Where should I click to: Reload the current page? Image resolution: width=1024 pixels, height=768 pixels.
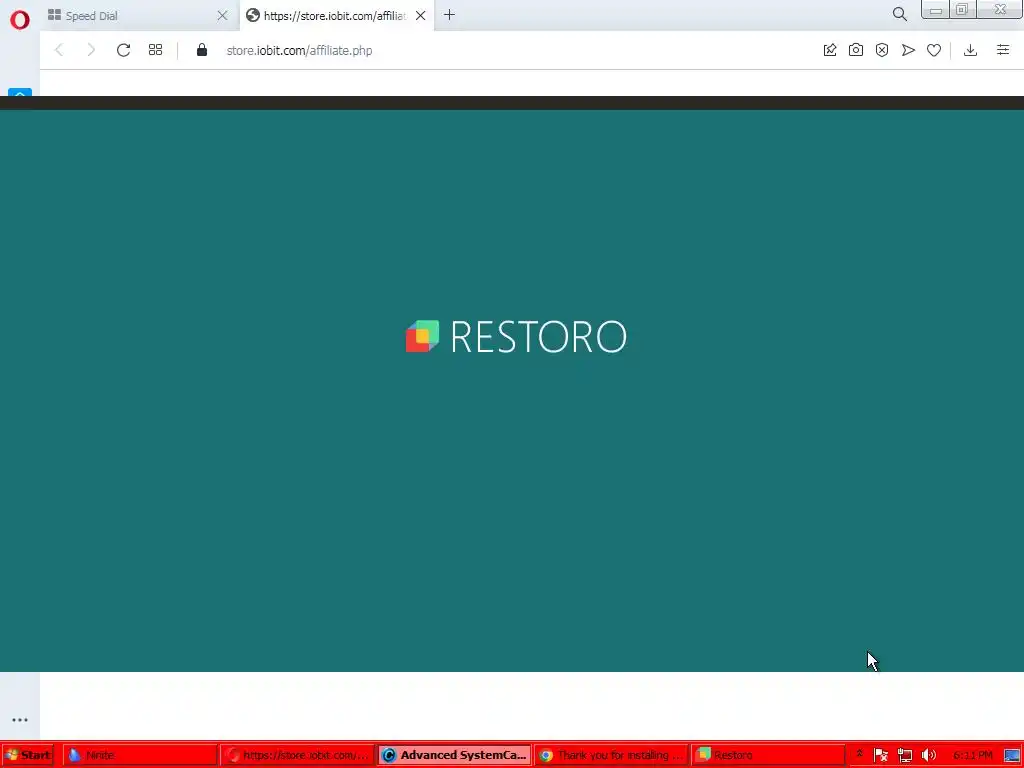tap(123, 50)
